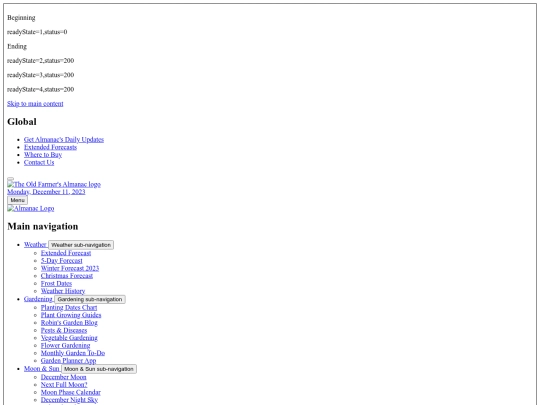Click the readyState=4,status=200 text line

coord(41,90)
